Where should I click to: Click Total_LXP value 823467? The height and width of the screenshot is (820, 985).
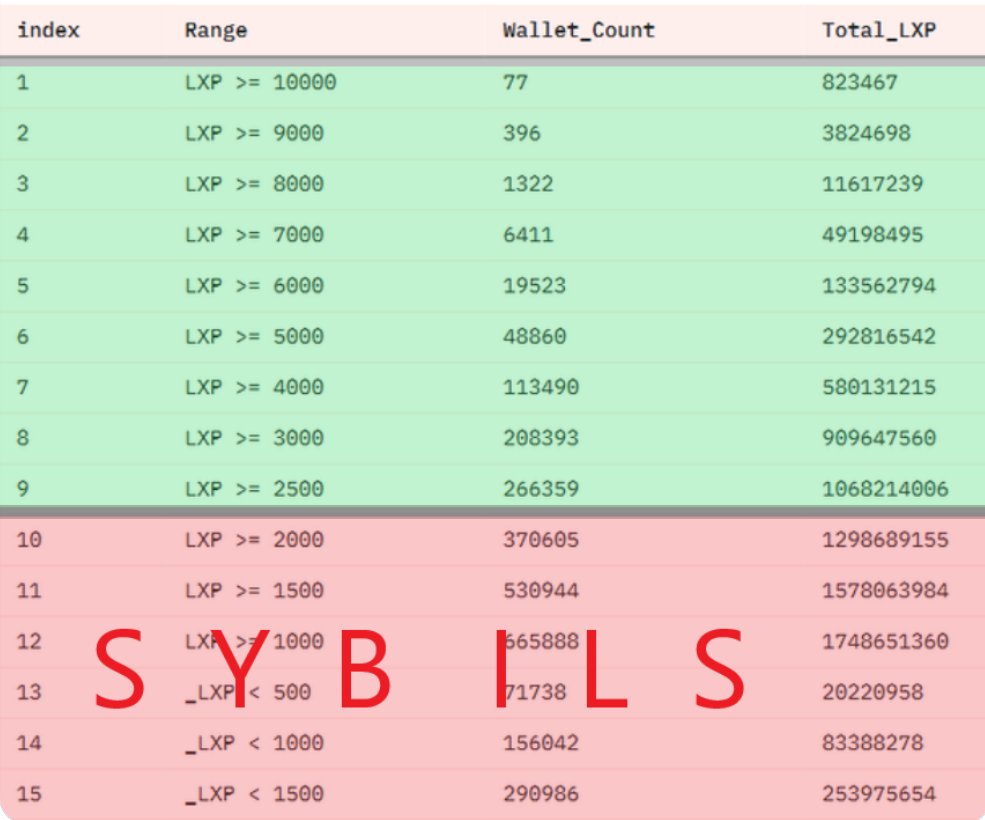click(x=860, y=82)
